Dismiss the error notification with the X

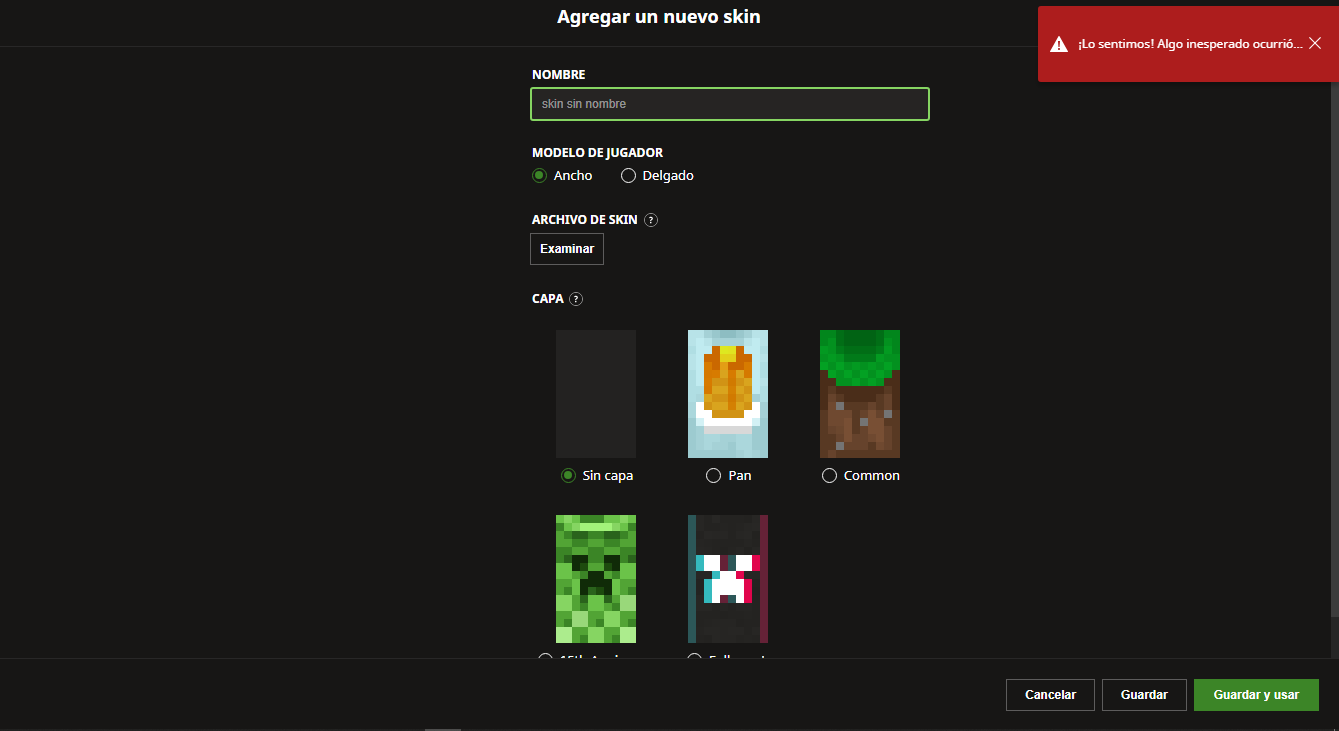[x=1315, y=44]
